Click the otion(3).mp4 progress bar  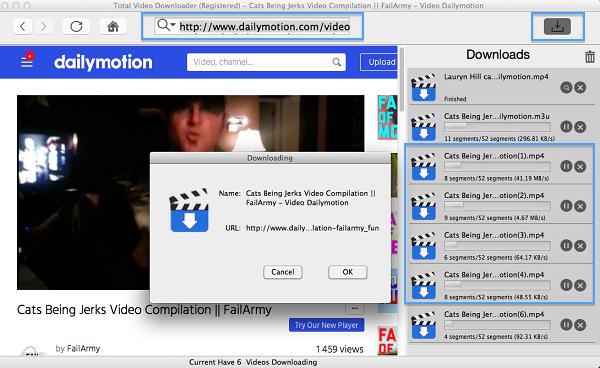pos(497,245)
